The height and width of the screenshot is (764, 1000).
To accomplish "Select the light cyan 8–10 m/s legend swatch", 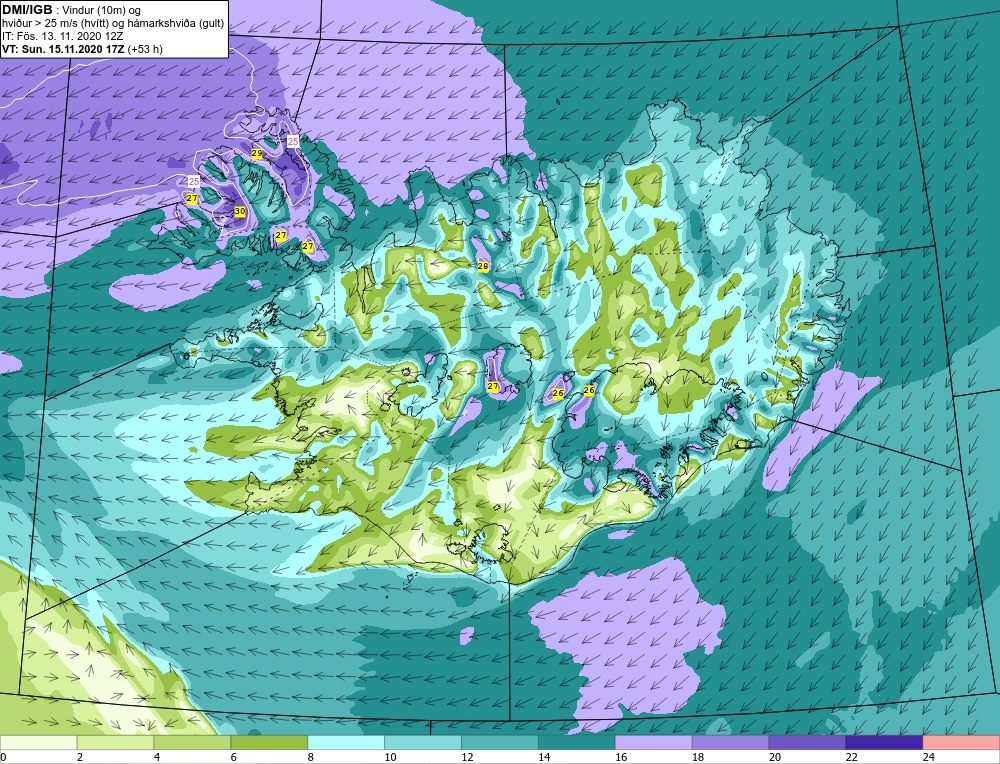I will (346, 743).
